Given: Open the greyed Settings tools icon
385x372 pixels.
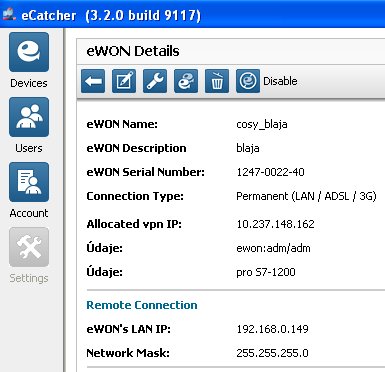Looking at the screenshot, I should 29,247.
